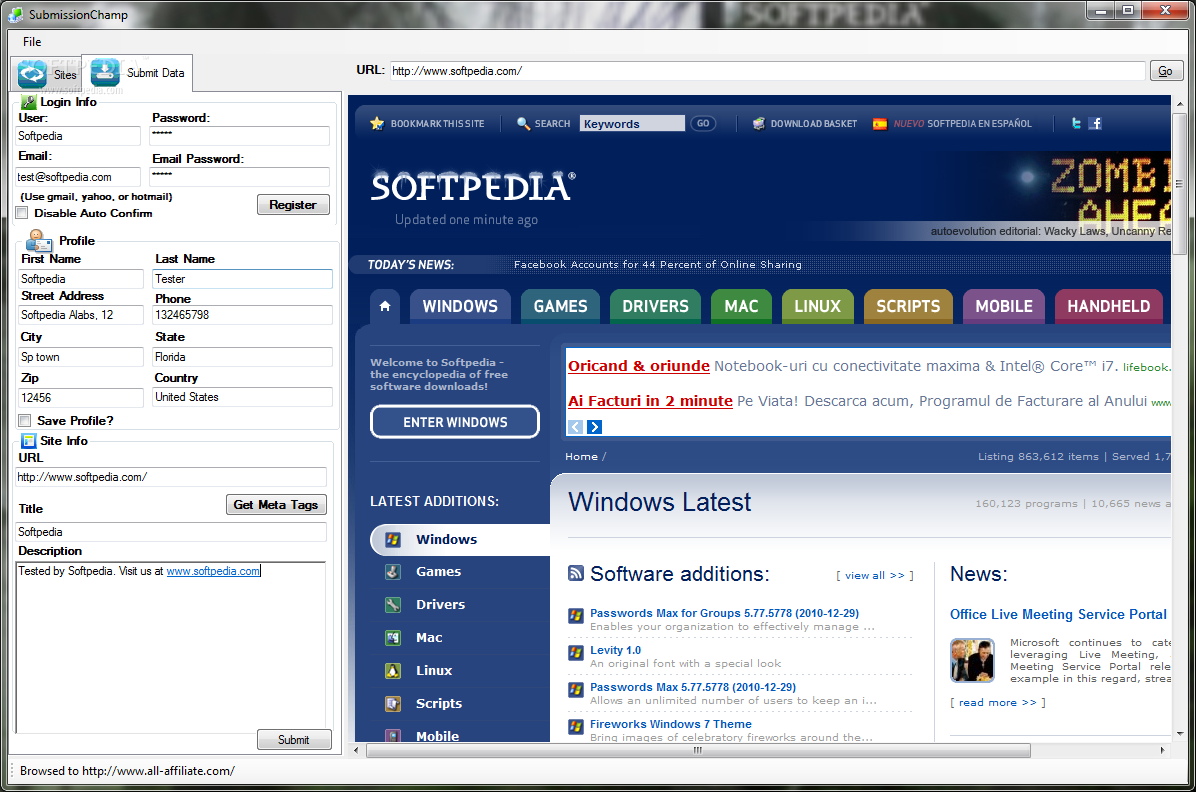The width and height of the screenshot is (1196, 792).
Task: Click the Site Info URL field
Action: click(x=171, y=477)
